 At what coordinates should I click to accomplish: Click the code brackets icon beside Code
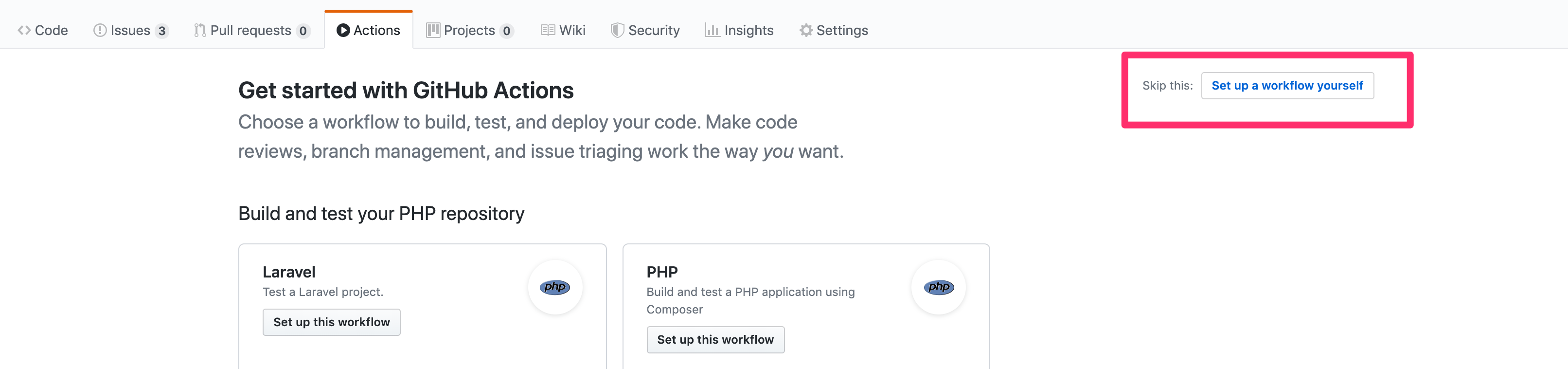24,30
